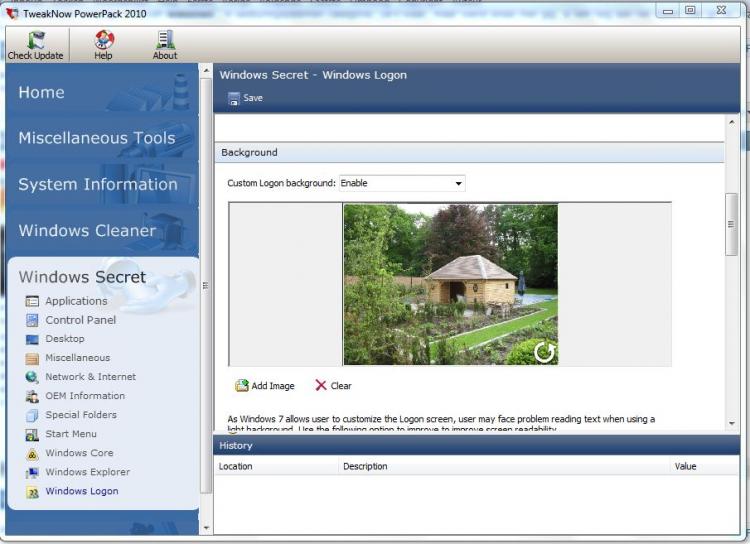The width and height of the screenshot is (750, 544).
Task: Click the rotate arrow on preview image
Action: click(x=544, y=352)
